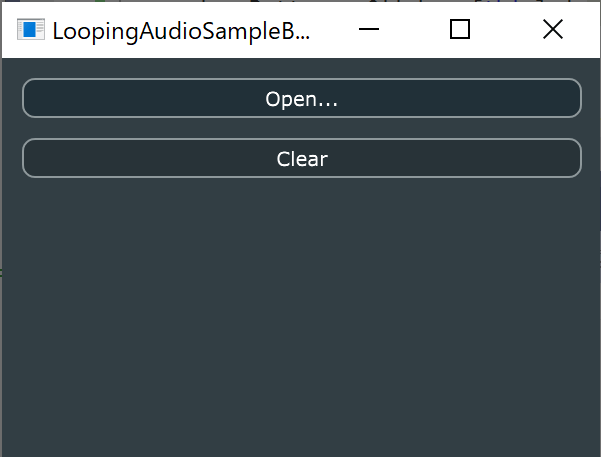
Task: Launch file chooser with Open... button
Action: (302, 98)
